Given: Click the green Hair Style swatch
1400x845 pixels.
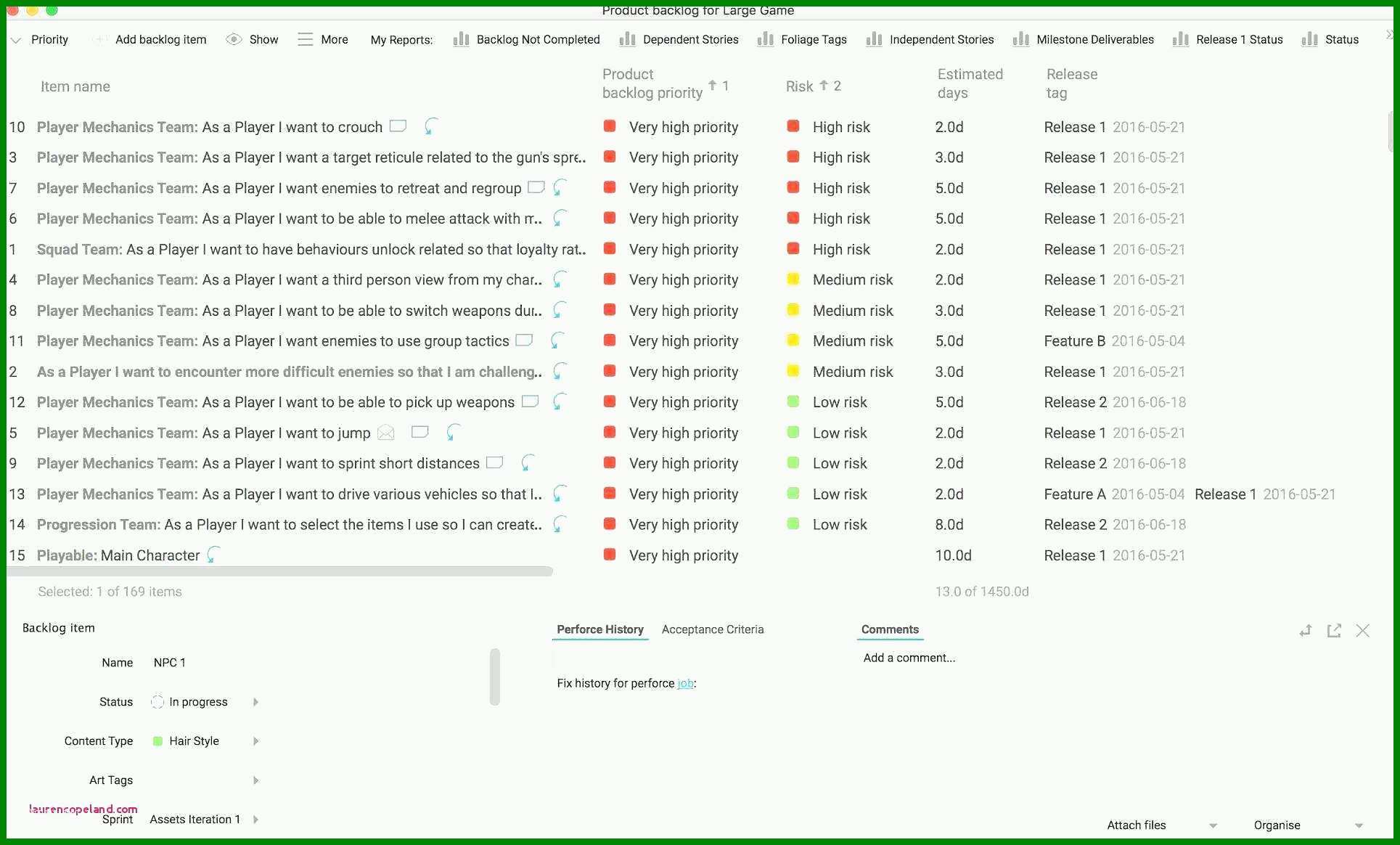Looking at the screenshot, I should point(157,741).
